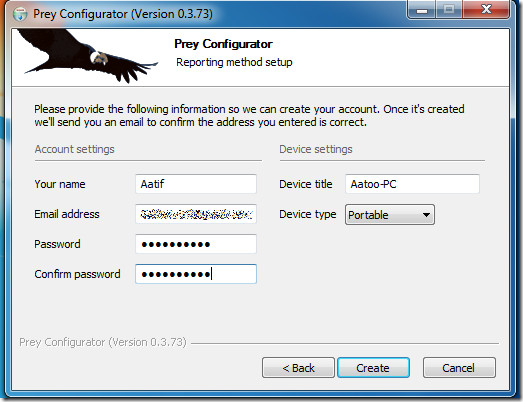Click the 'Account settings' section label
Screen dimensions: 523x402
point(74,149)
